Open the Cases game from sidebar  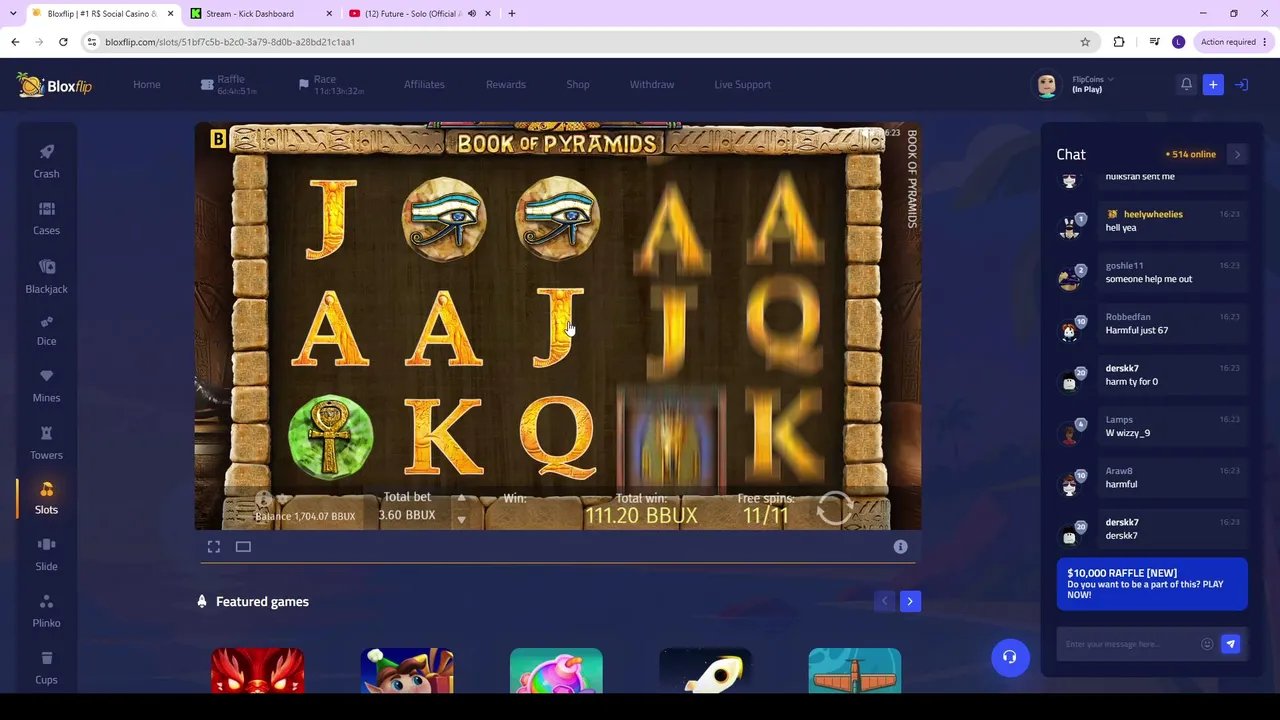click(x=46, y=218)
